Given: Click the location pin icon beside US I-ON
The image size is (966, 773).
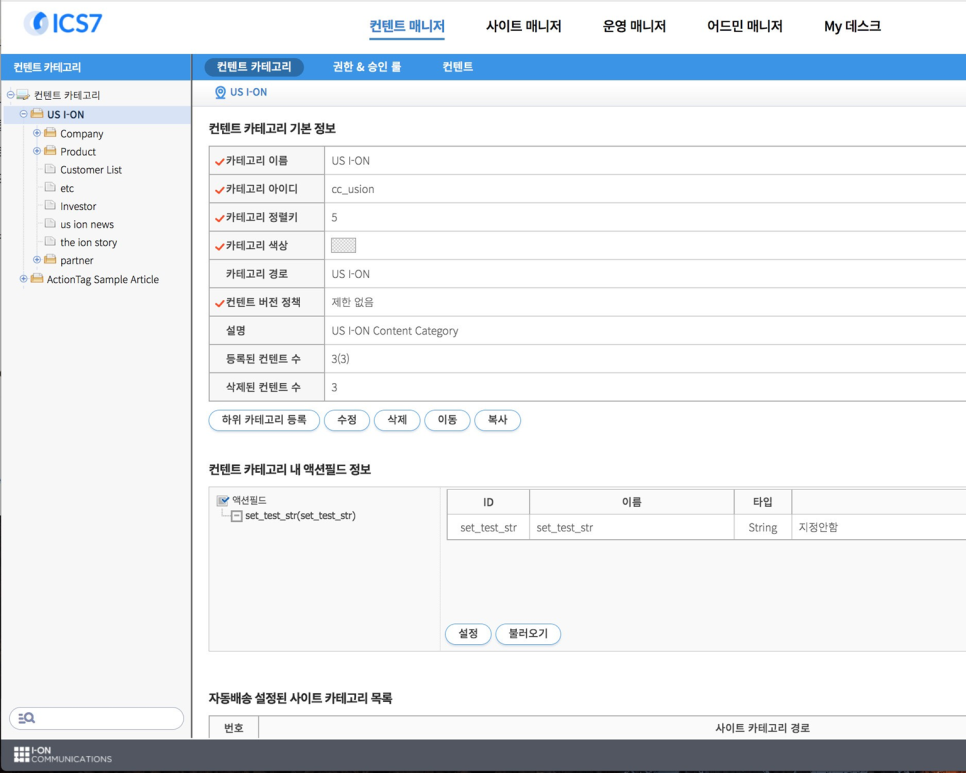Looking at the screenshot, I should (x=220, y=93).
